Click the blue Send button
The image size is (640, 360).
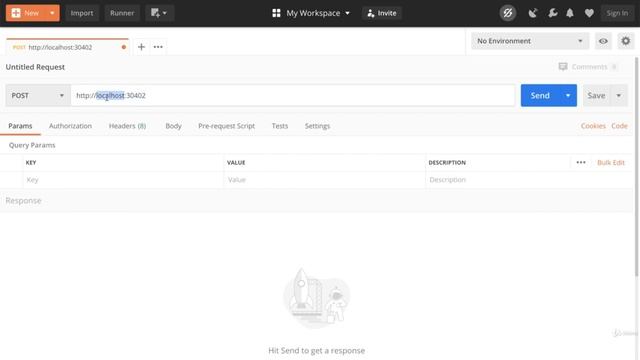(540, 96)
